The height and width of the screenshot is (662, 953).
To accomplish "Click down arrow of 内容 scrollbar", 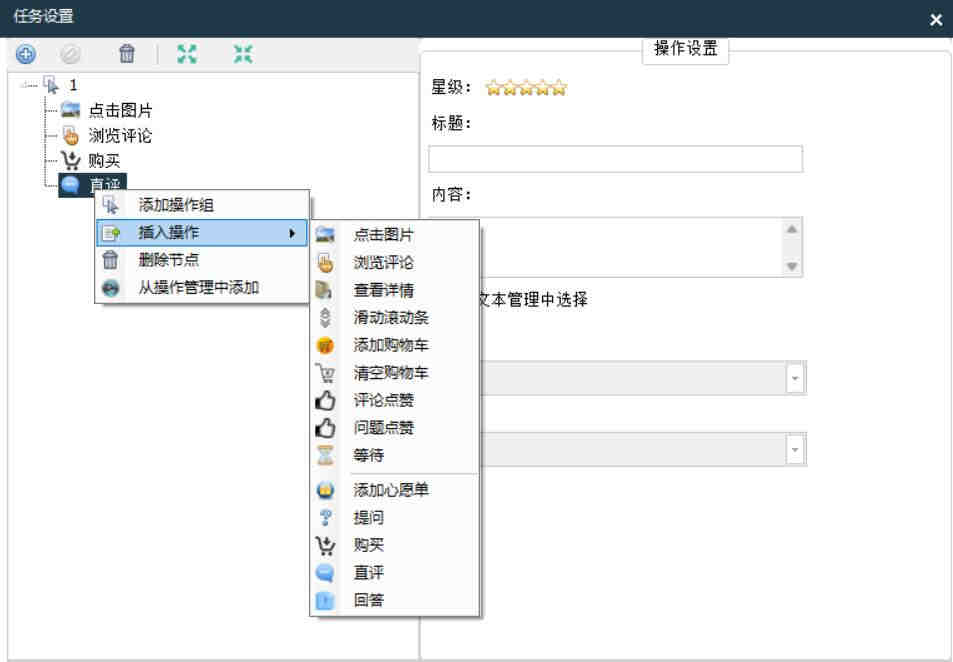I will click(x=792, y=266).
